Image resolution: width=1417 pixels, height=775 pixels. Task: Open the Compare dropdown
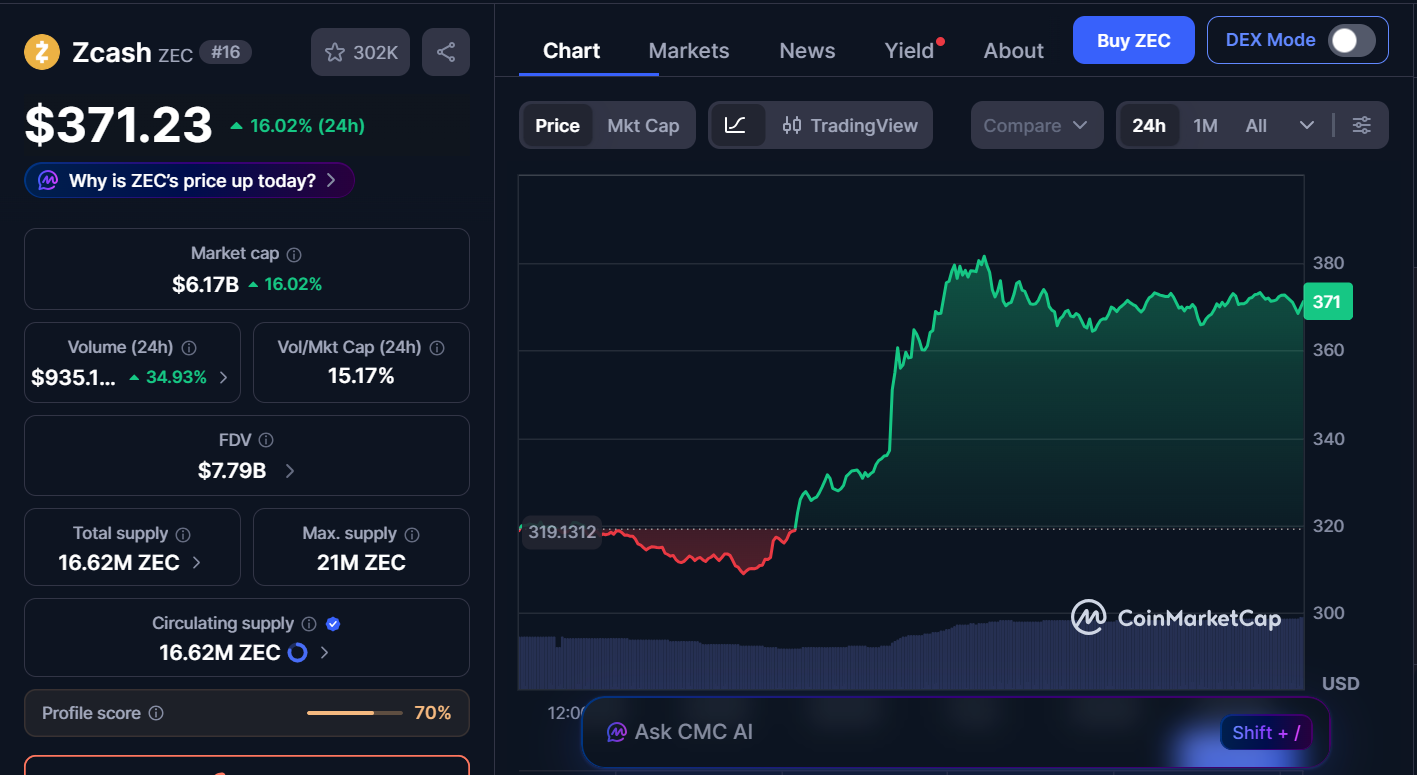tap(1036, 125)
